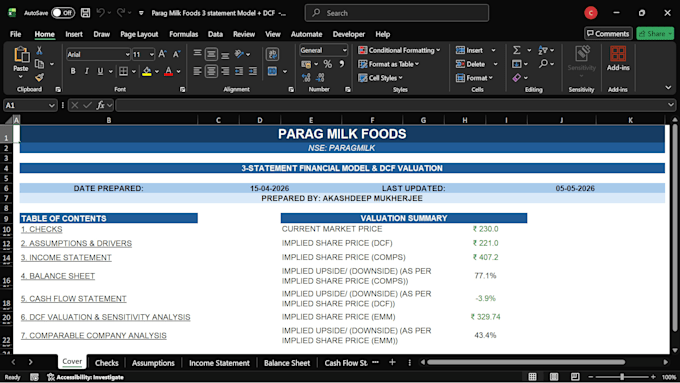Open the Borders dropdown arrow

(134, 72)
